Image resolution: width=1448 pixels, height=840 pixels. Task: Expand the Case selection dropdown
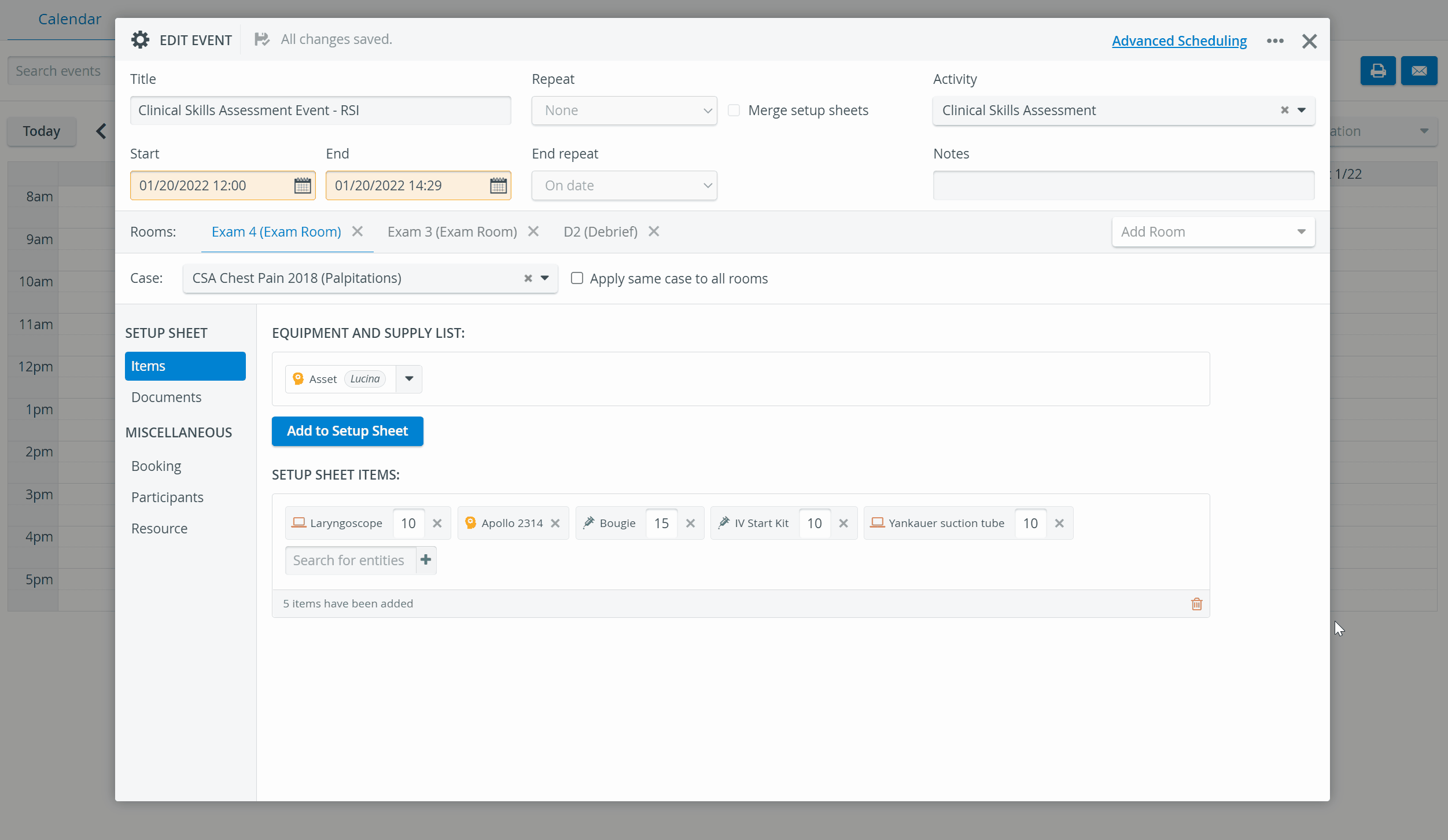click(545, 278)
